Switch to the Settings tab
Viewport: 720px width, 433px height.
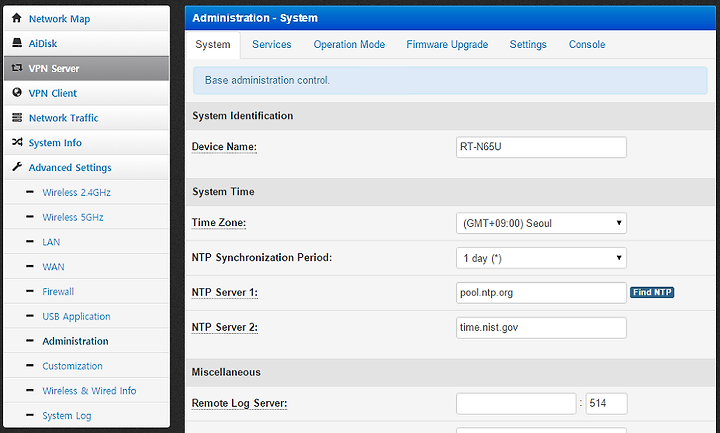pyautogui.click(x=528, y=45)
